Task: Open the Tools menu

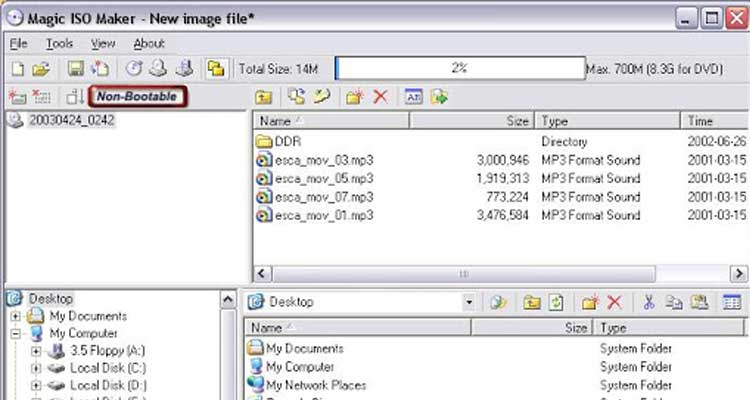Action: tap(59, 44)
